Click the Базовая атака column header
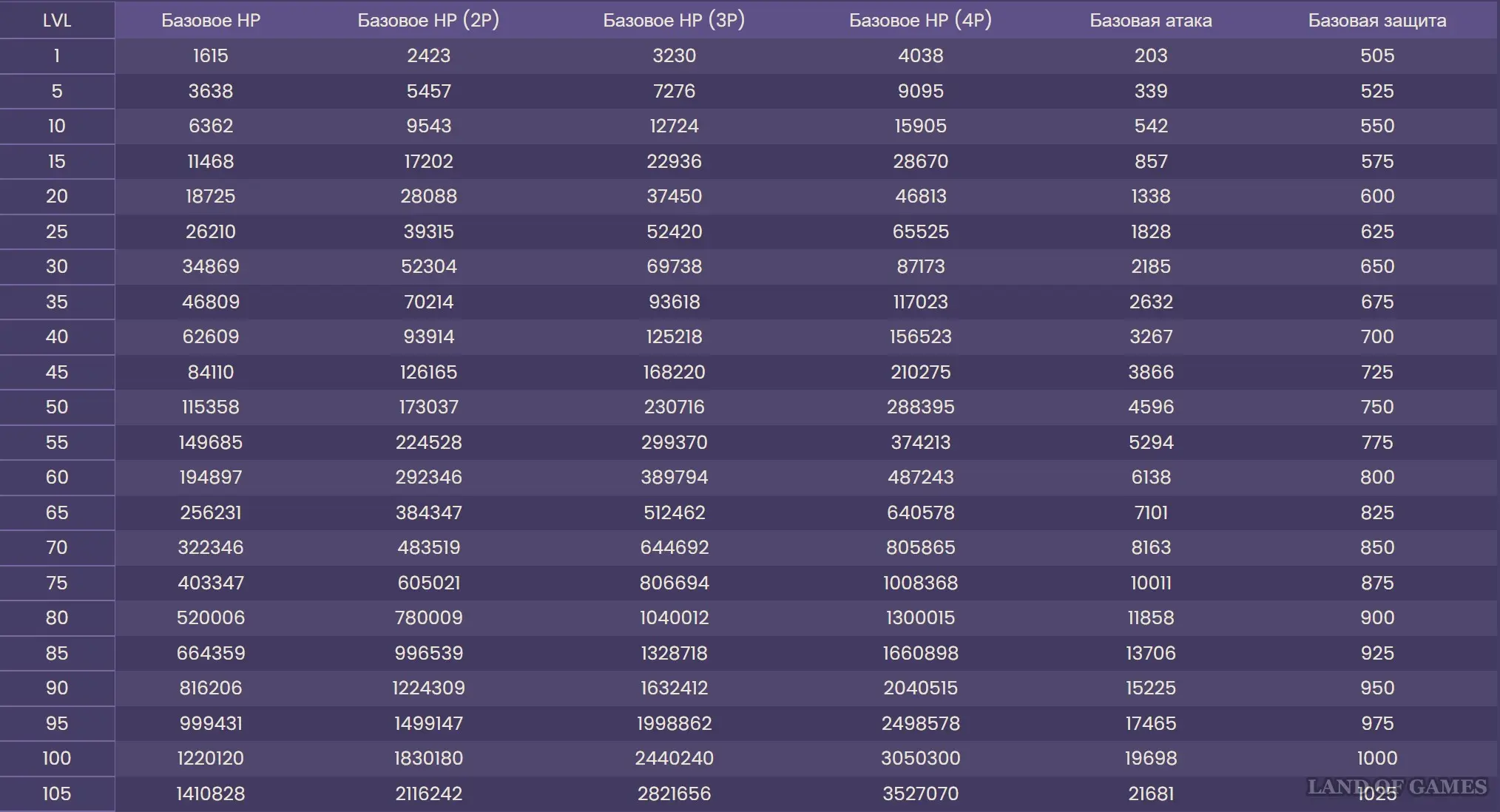 1151,20
